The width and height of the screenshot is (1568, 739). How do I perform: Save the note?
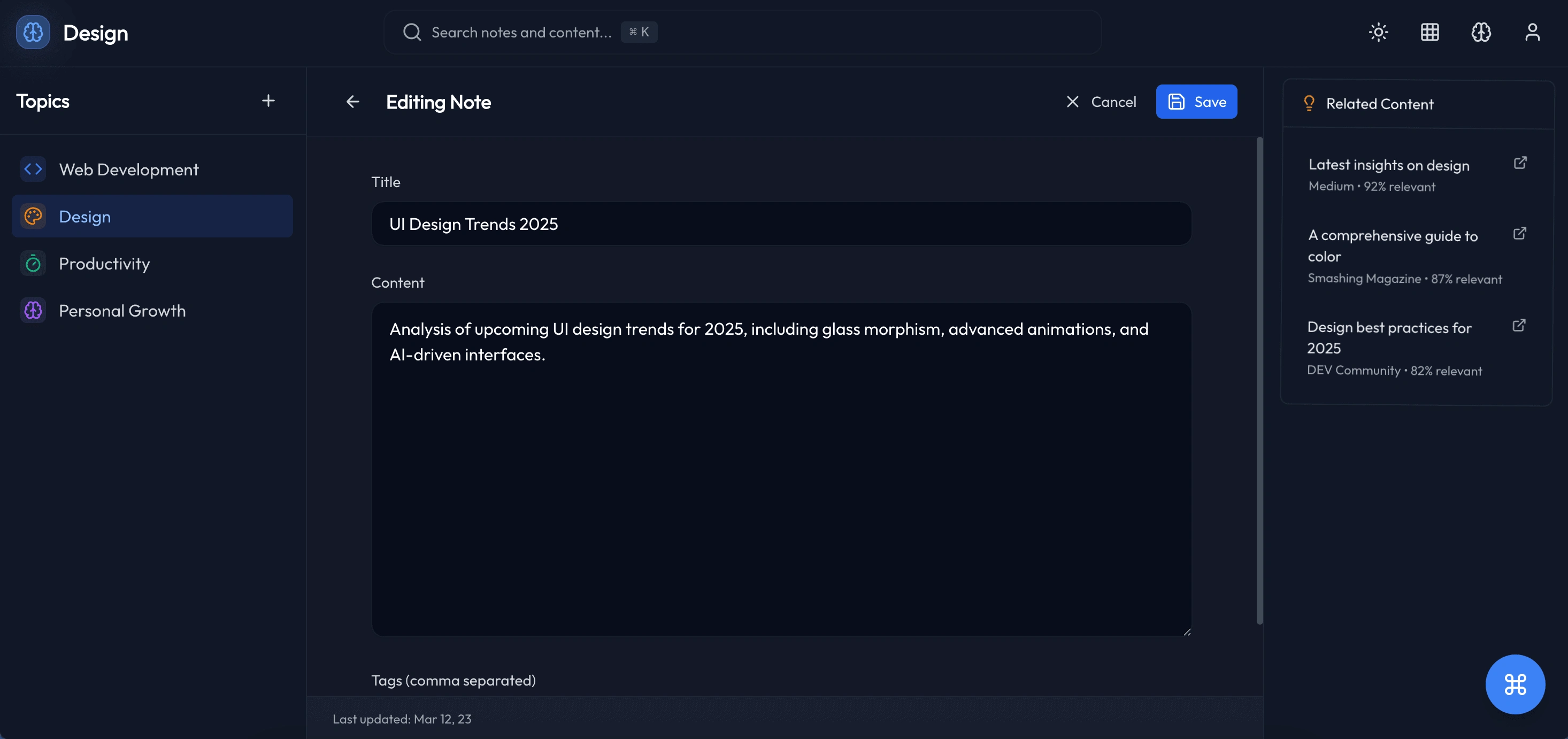click(1196, 102)
